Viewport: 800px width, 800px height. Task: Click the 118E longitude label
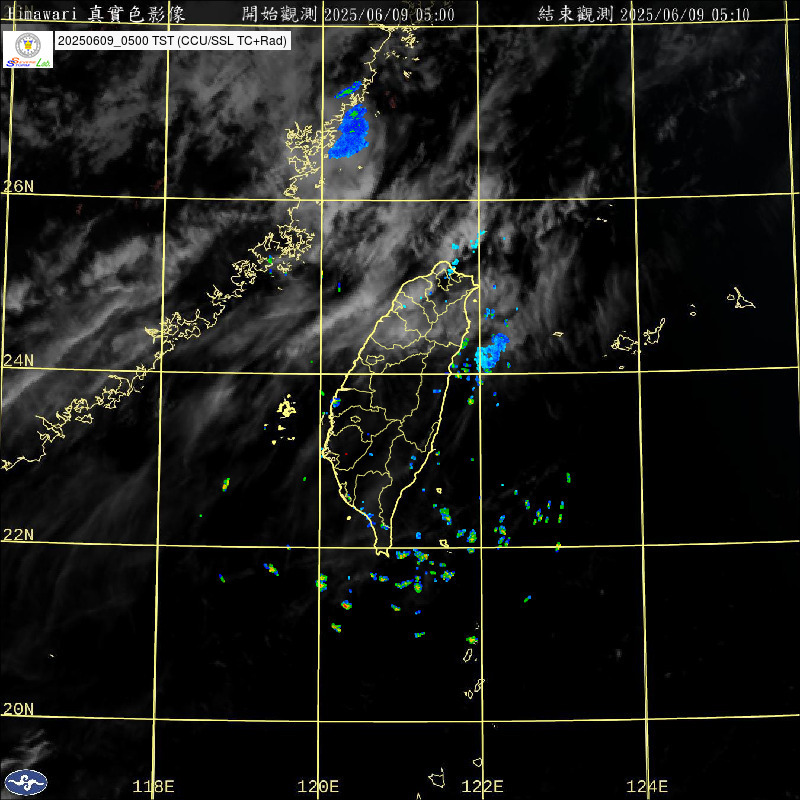coord(153,786)
